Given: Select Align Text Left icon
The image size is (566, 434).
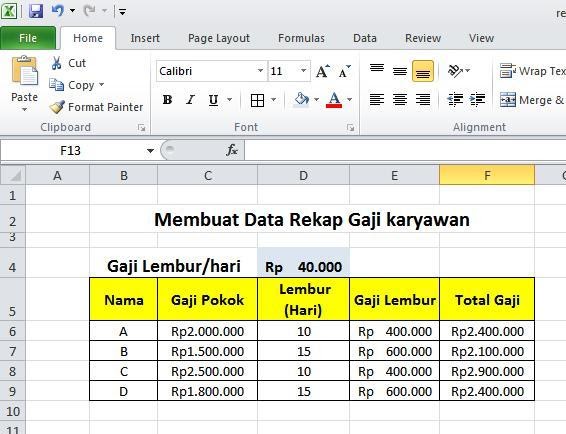Looking at the screenshot, I should (377, 99).
